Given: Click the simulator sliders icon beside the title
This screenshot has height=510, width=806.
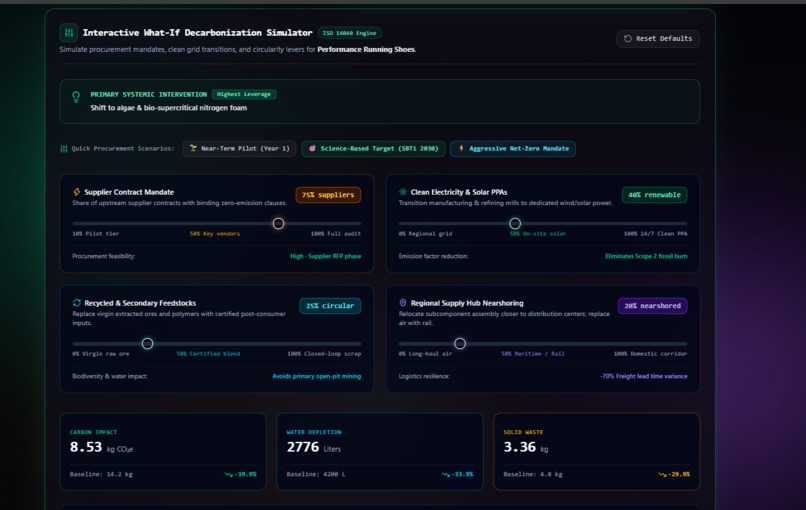Looking at the screenshot, I should [x=68, y=33].
